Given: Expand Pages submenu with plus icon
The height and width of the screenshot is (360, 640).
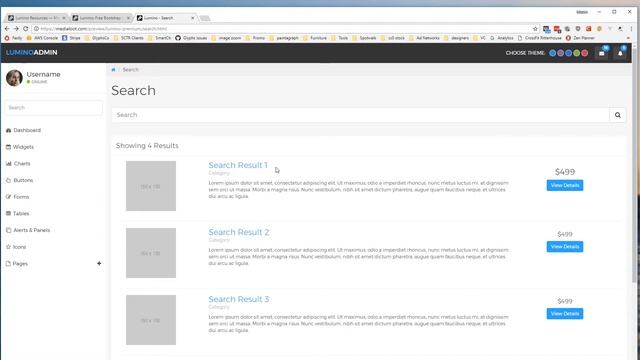Looking at the screenshot, I should point(99,264).
